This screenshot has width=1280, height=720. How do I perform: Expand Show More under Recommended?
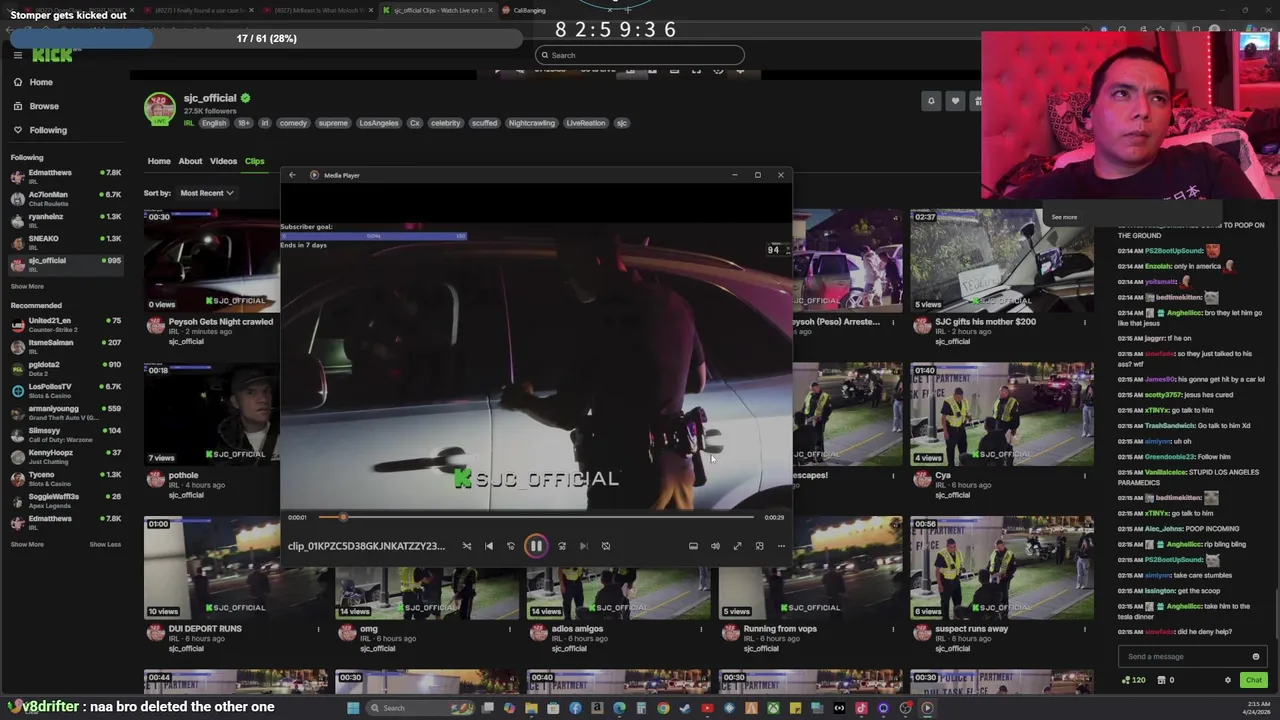click(x=27, y=544)
